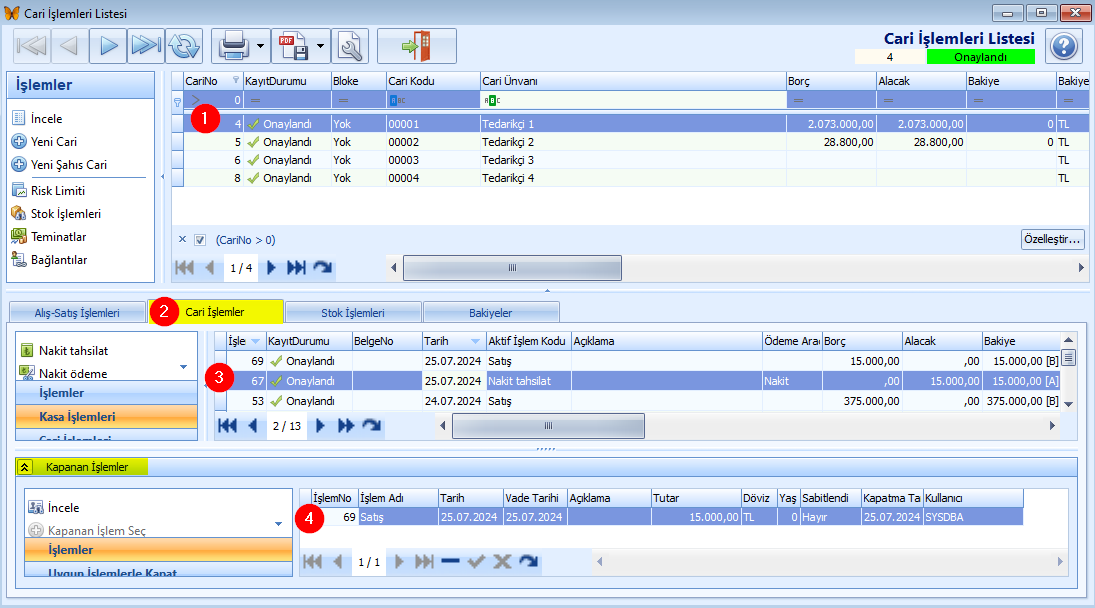This screenshot has height=608, width=1095.
Task: Go to first record in main toolbar
Action: [31, 46]
